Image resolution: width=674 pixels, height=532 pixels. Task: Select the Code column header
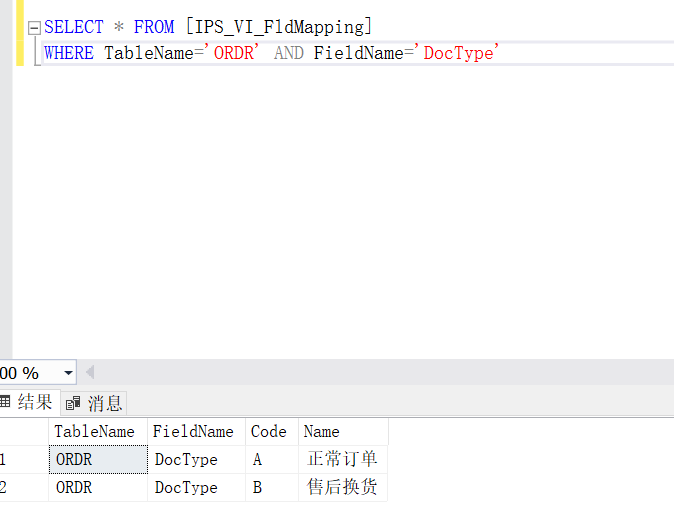pos(272,431)
